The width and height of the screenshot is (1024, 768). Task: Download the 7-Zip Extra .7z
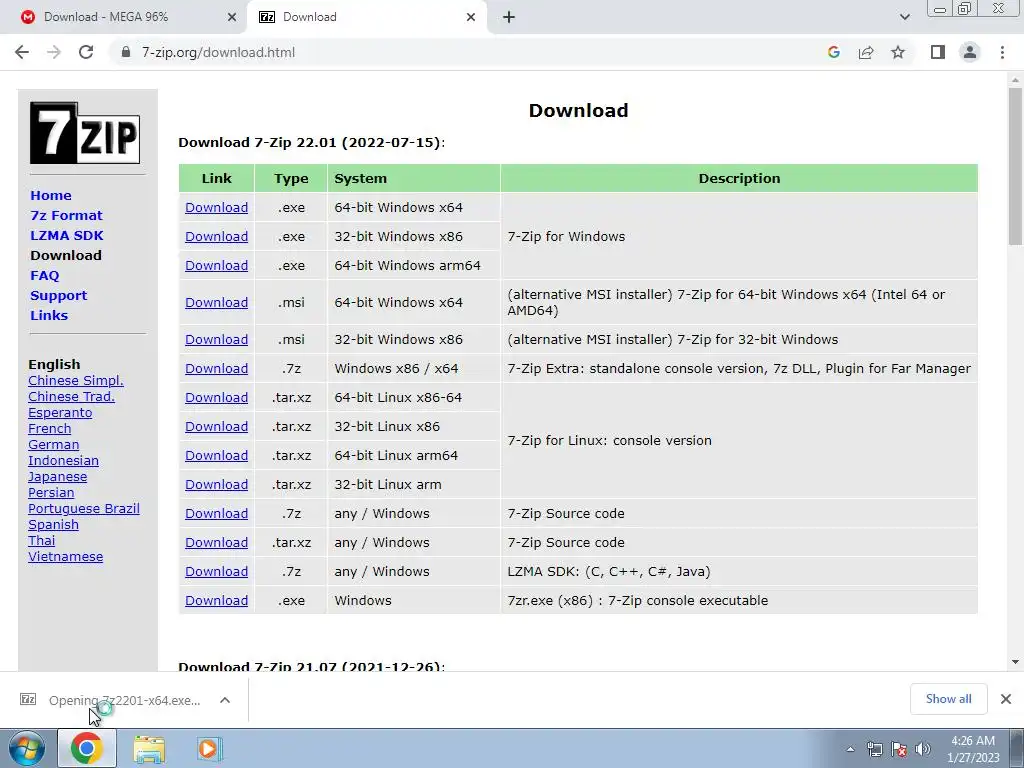216,368
